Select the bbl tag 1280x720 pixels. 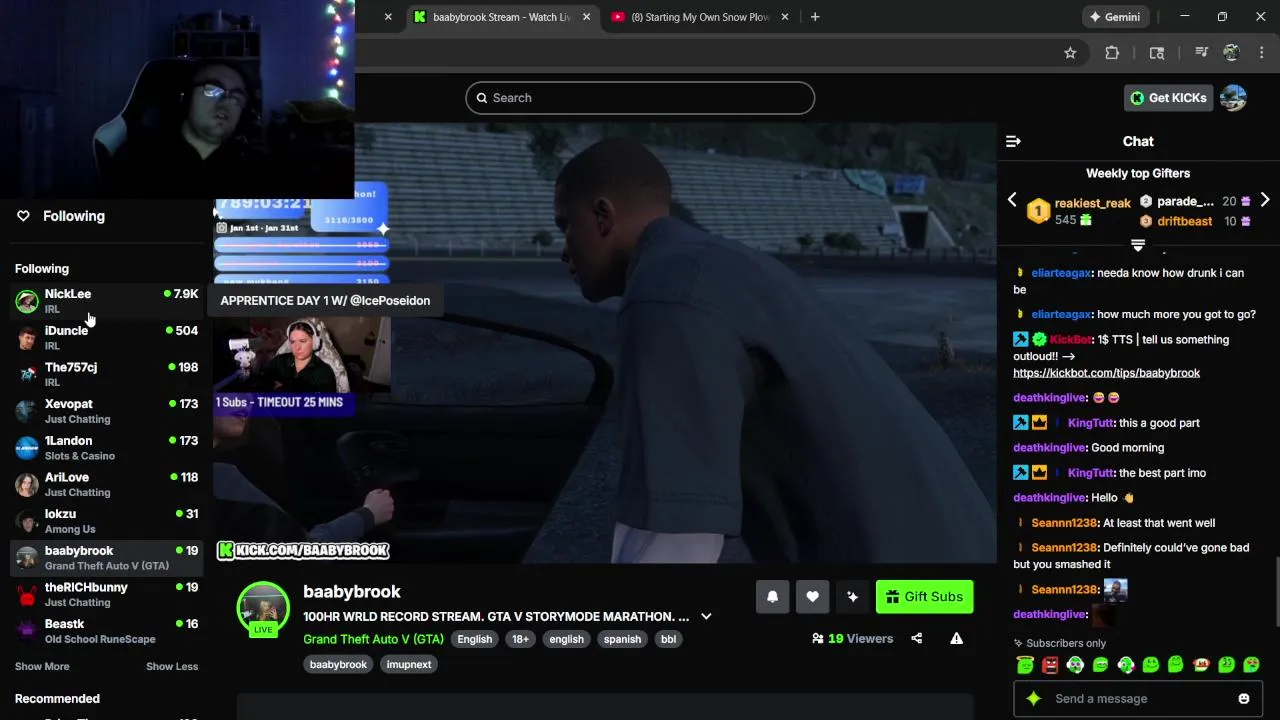668,639
